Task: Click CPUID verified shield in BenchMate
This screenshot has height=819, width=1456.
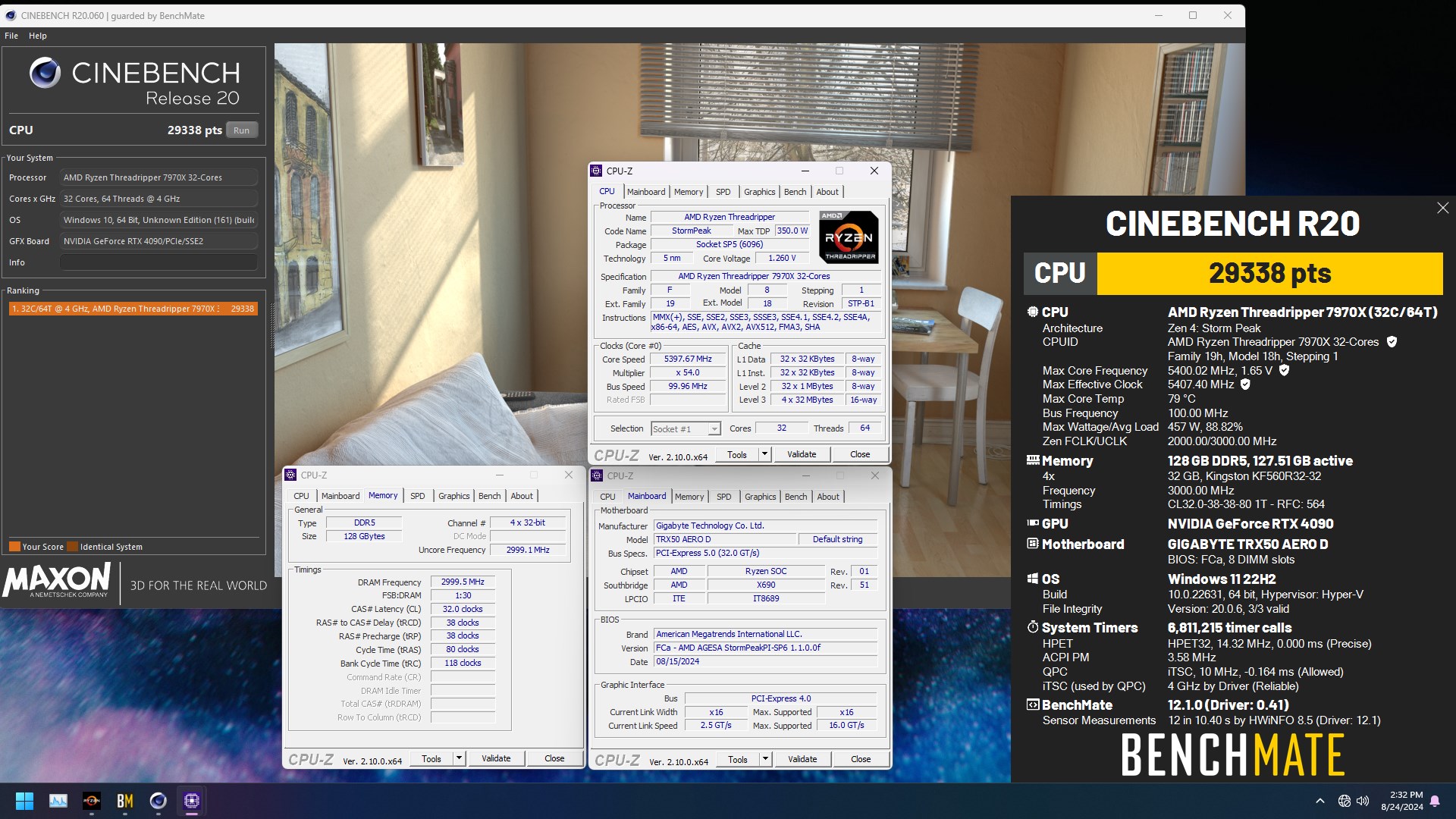Action: (x=1392, y=342)
